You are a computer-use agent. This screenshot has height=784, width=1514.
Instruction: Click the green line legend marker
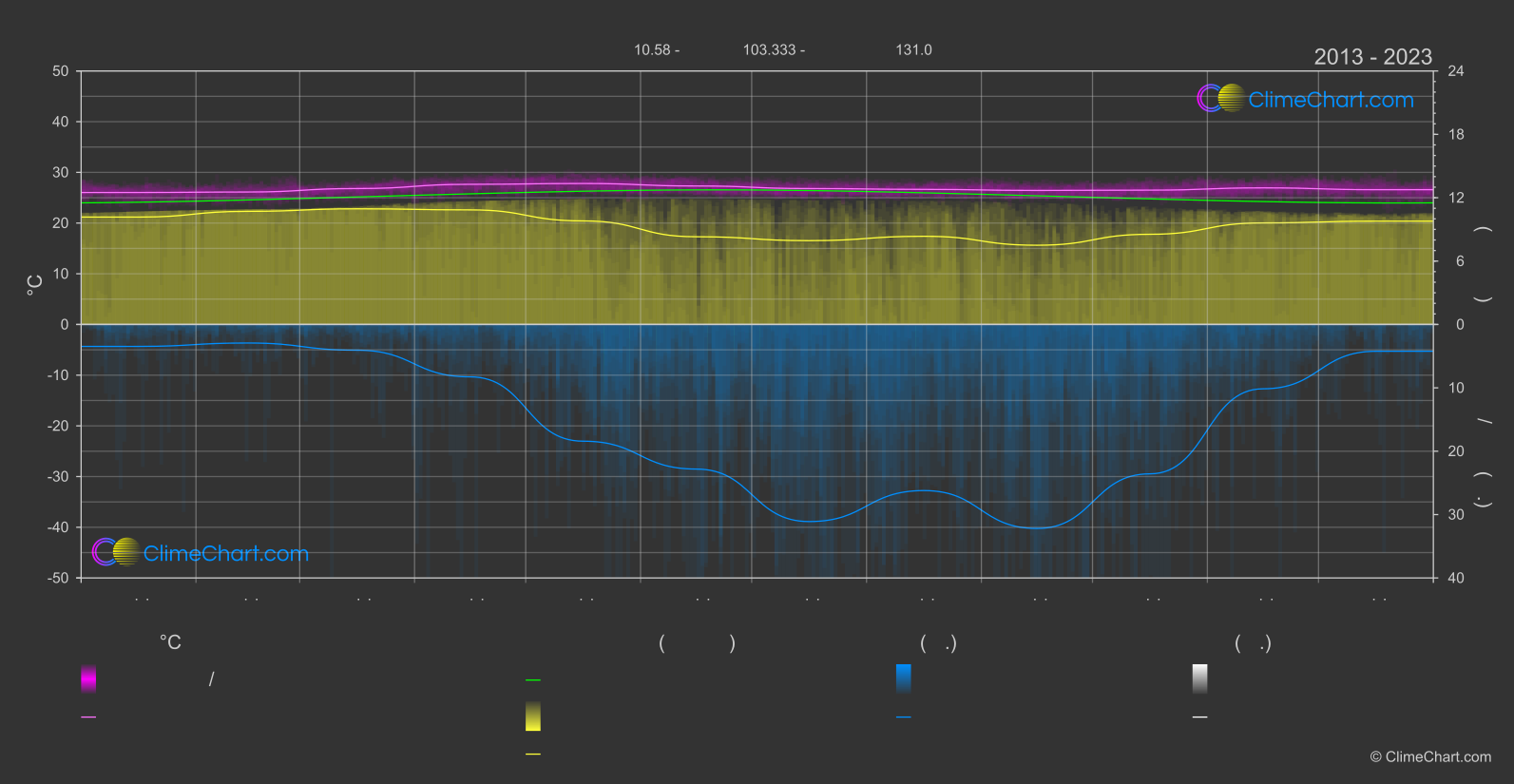point(533,680)
